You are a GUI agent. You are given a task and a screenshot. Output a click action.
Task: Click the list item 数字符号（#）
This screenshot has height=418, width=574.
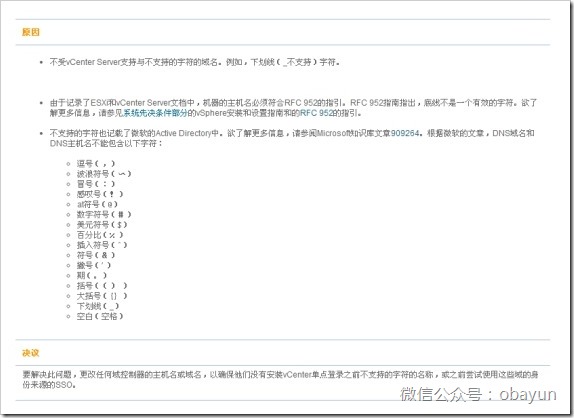[x=104, y=214]
